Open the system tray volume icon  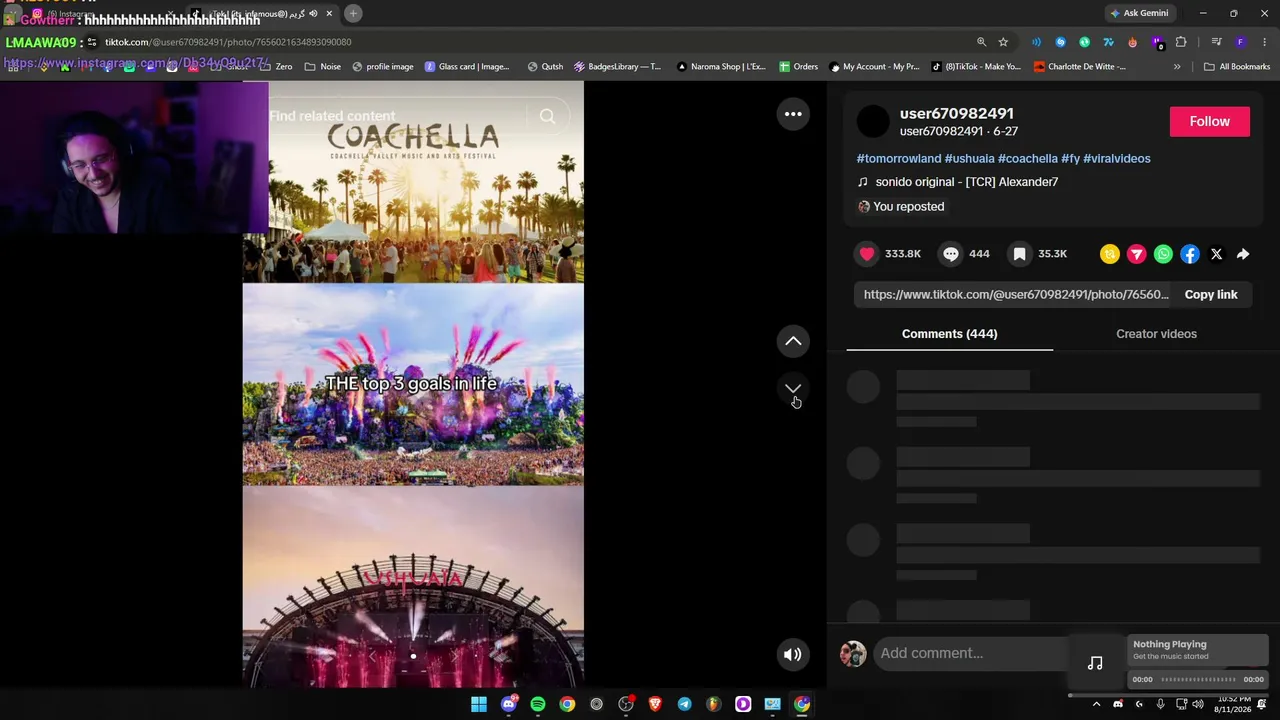[1198, 704]
